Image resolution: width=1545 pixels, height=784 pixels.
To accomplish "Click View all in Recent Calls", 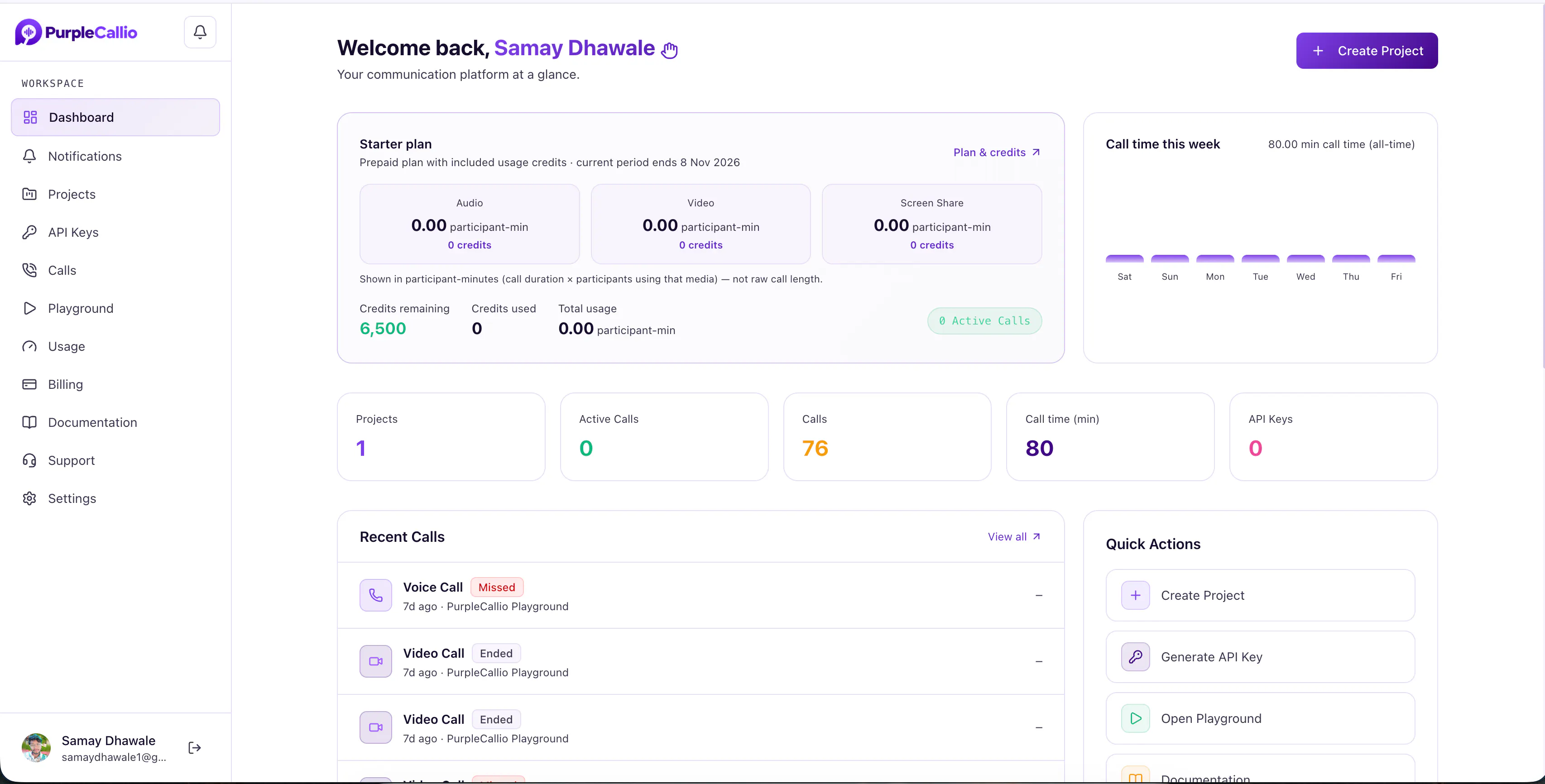I will (x=1014, y=536).
